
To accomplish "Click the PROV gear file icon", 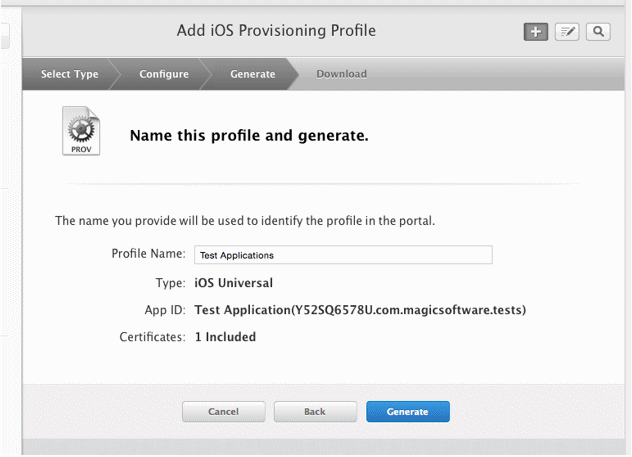I will pos(81,131).
